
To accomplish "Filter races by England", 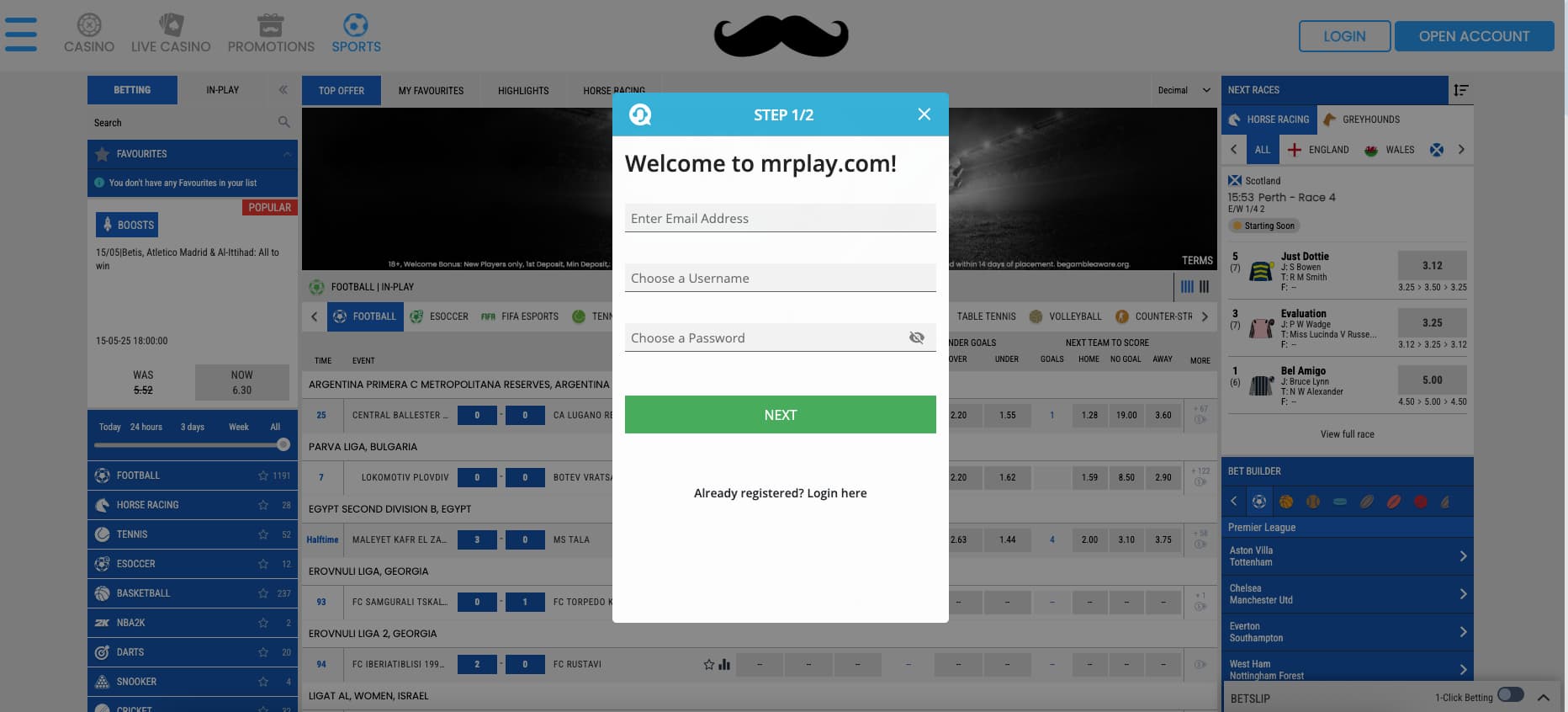I will pyautogui.click(x=1318, y=150).
